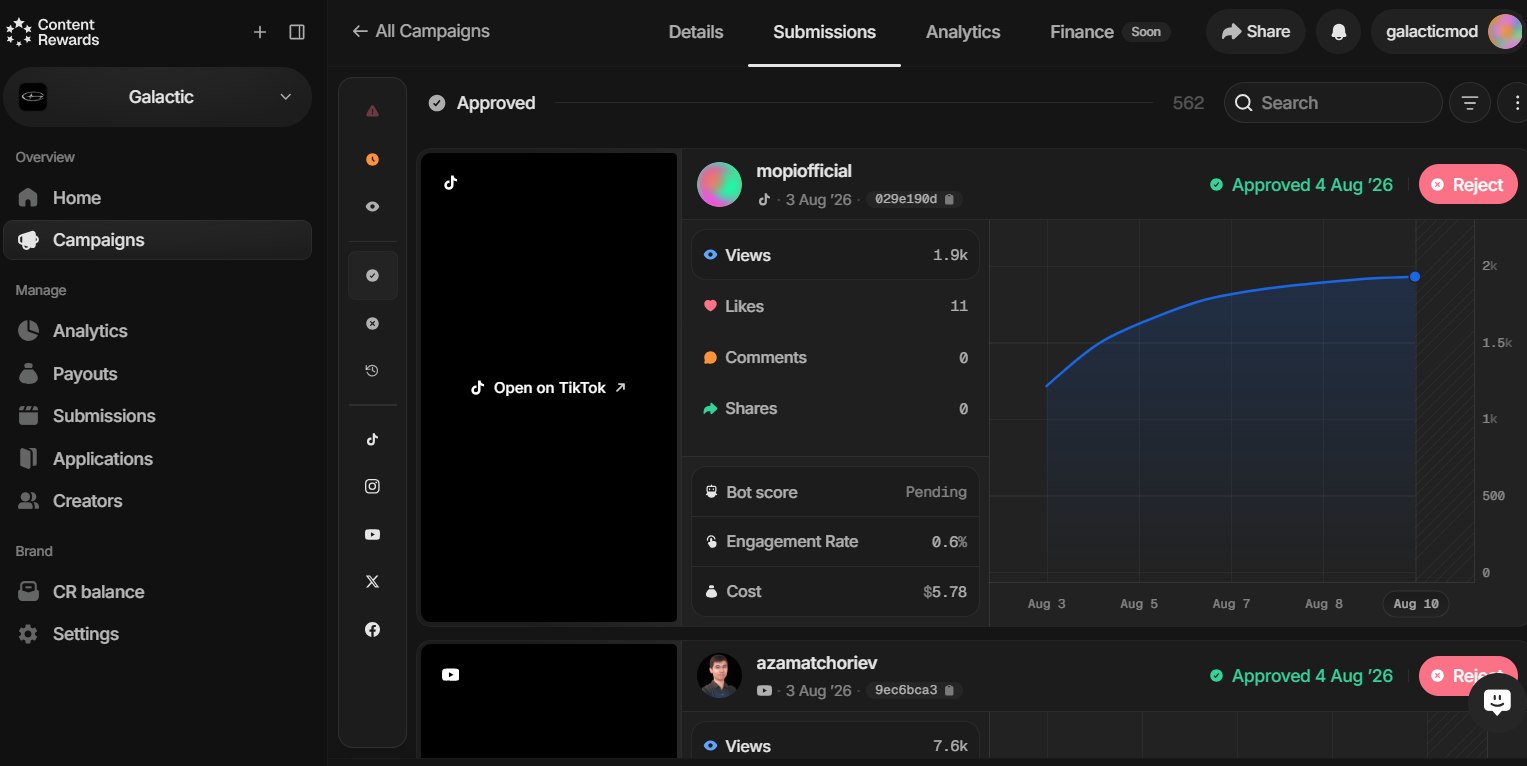This screenshot has width=1527, height=766.
Task: Collapse the sidebar with the panel icon
Action: coord(297,32)
